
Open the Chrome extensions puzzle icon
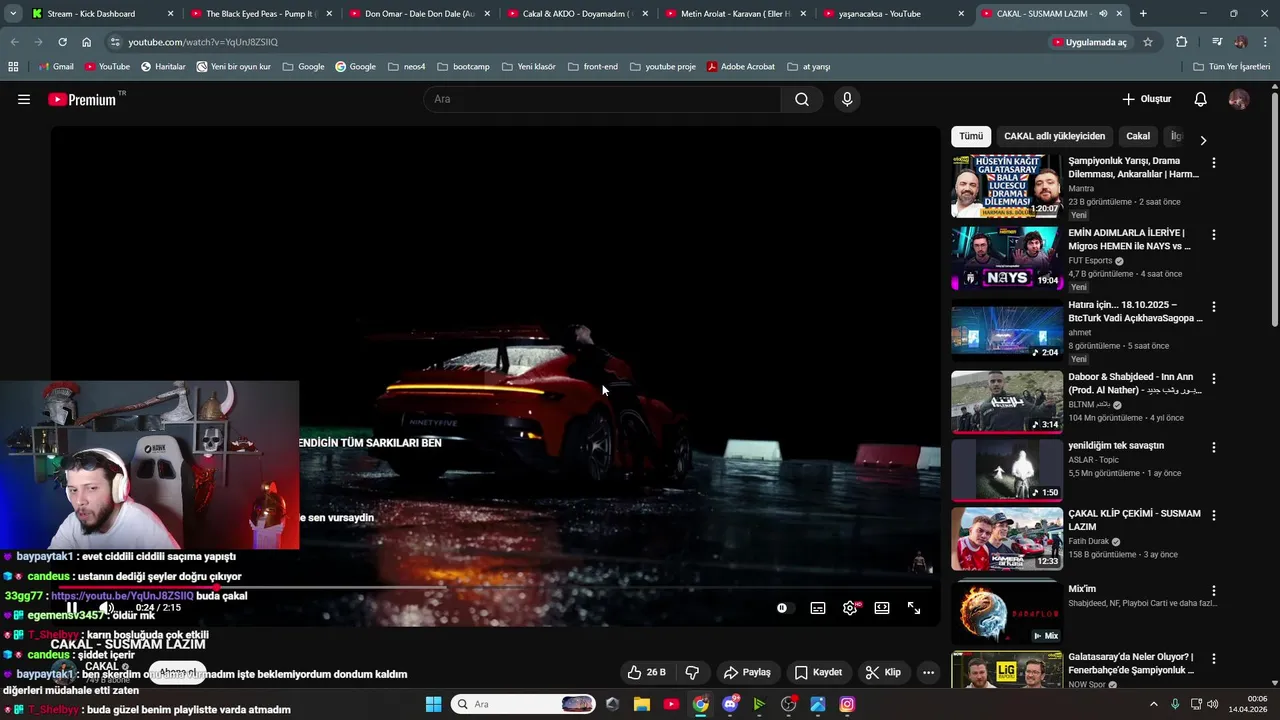click(1182, 42)
